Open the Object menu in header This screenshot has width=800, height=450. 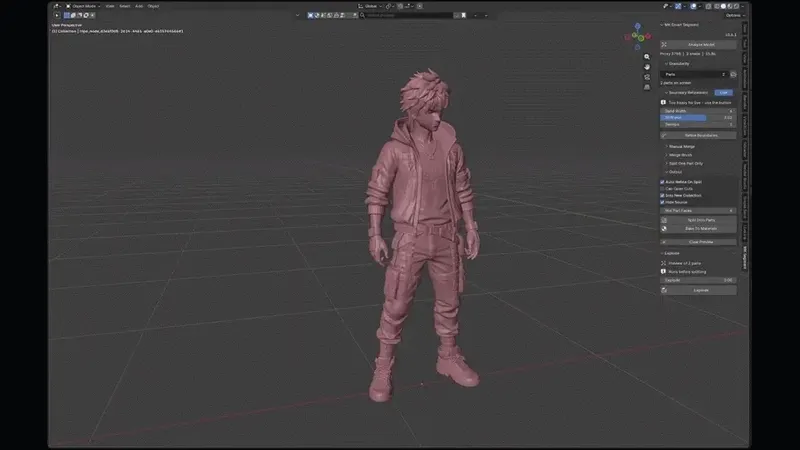153,6
